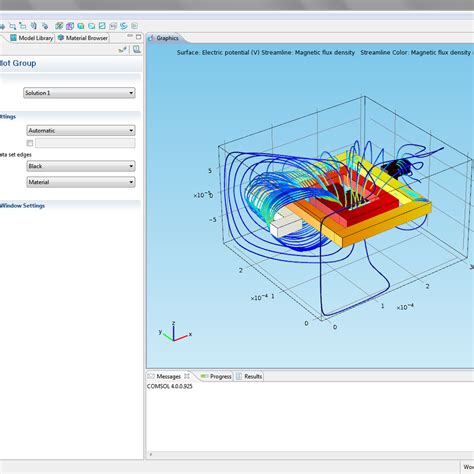
Task: Click the toolbar icon immediately left of the green crossed-out icon
Action: pyautogui.click(x=45, y=26)
